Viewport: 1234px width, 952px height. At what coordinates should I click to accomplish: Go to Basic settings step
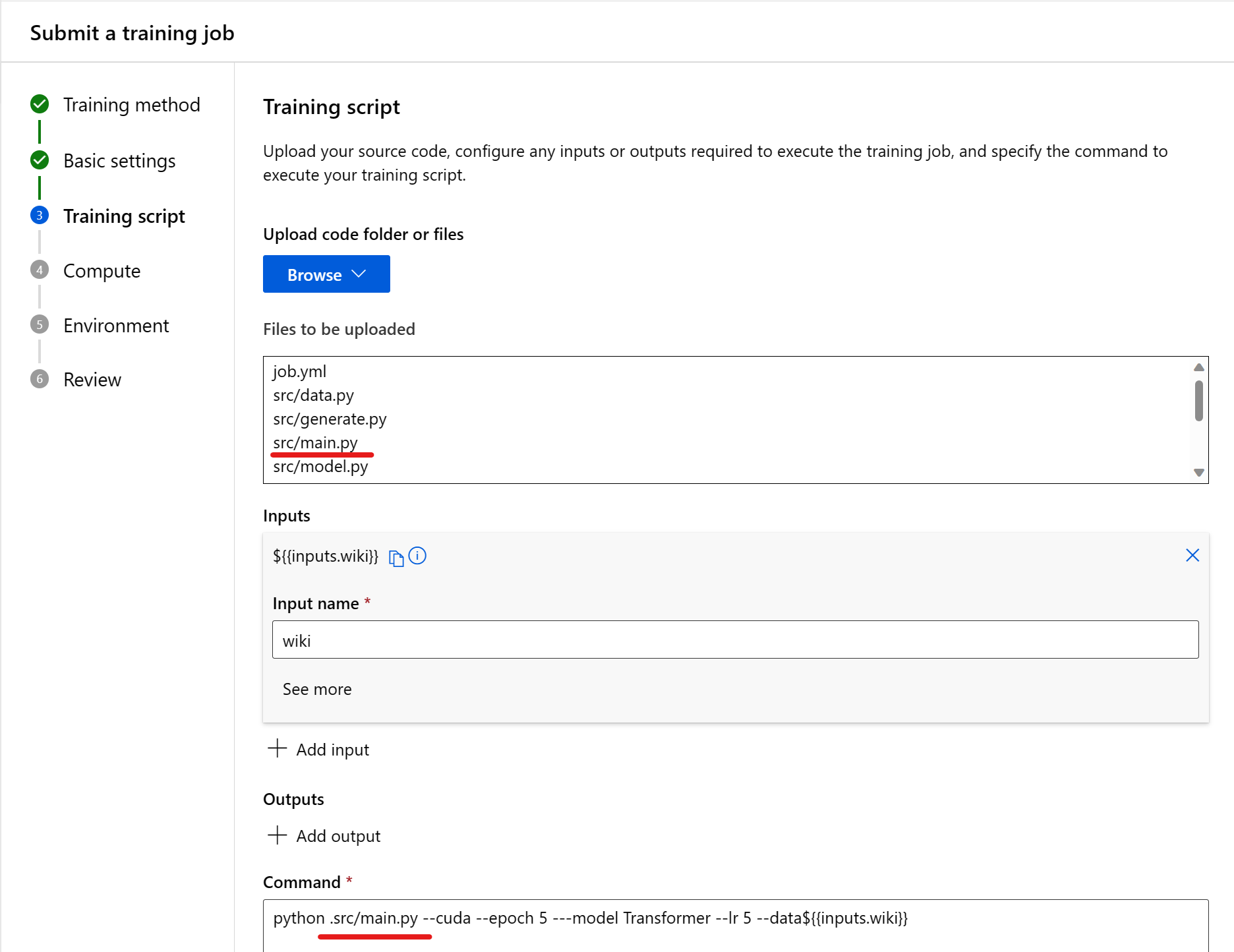tap(119, 161)
